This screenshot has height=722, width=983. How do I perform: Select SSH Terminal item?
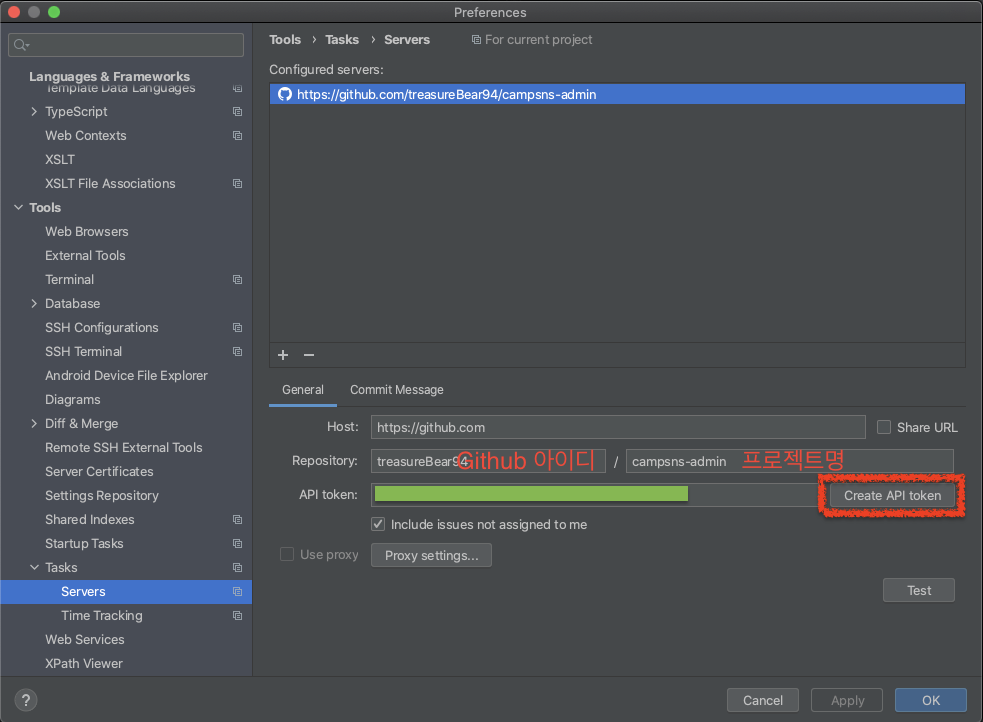pos(83,352)
